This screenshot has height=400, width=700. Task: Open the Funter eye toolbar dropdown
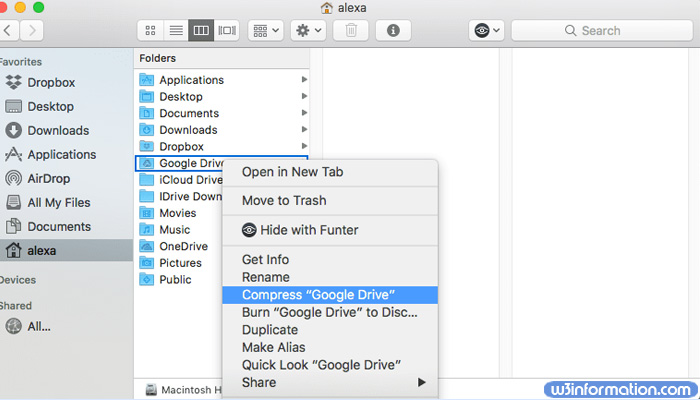coord(487,30)
